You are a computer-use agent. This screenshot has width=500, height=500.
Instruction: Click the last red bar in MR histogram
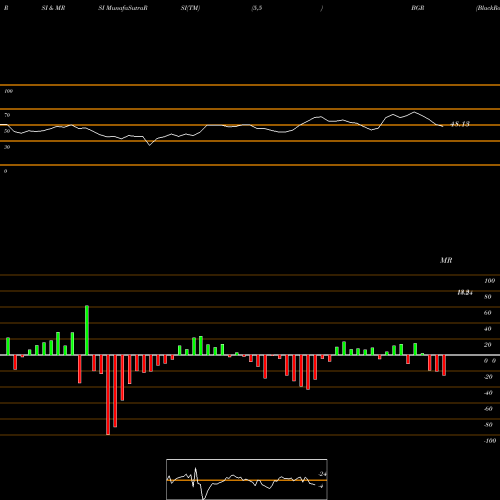pos(444,365)
